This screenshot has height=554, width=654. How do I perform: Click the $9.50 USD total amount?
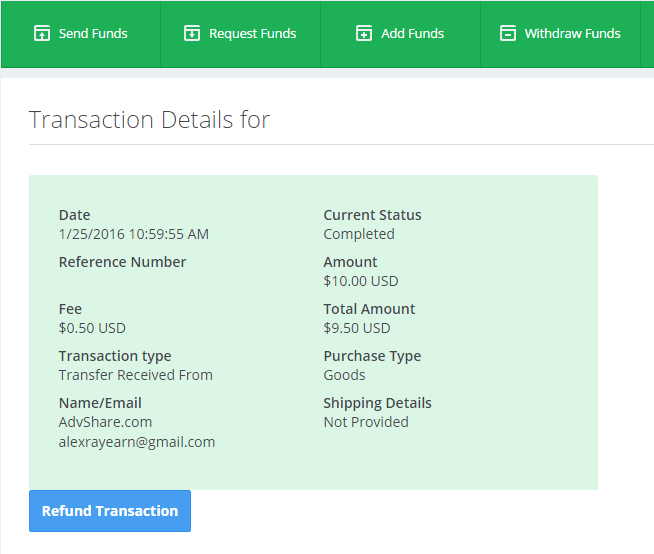pyautogui.click(x=357, y=328)
